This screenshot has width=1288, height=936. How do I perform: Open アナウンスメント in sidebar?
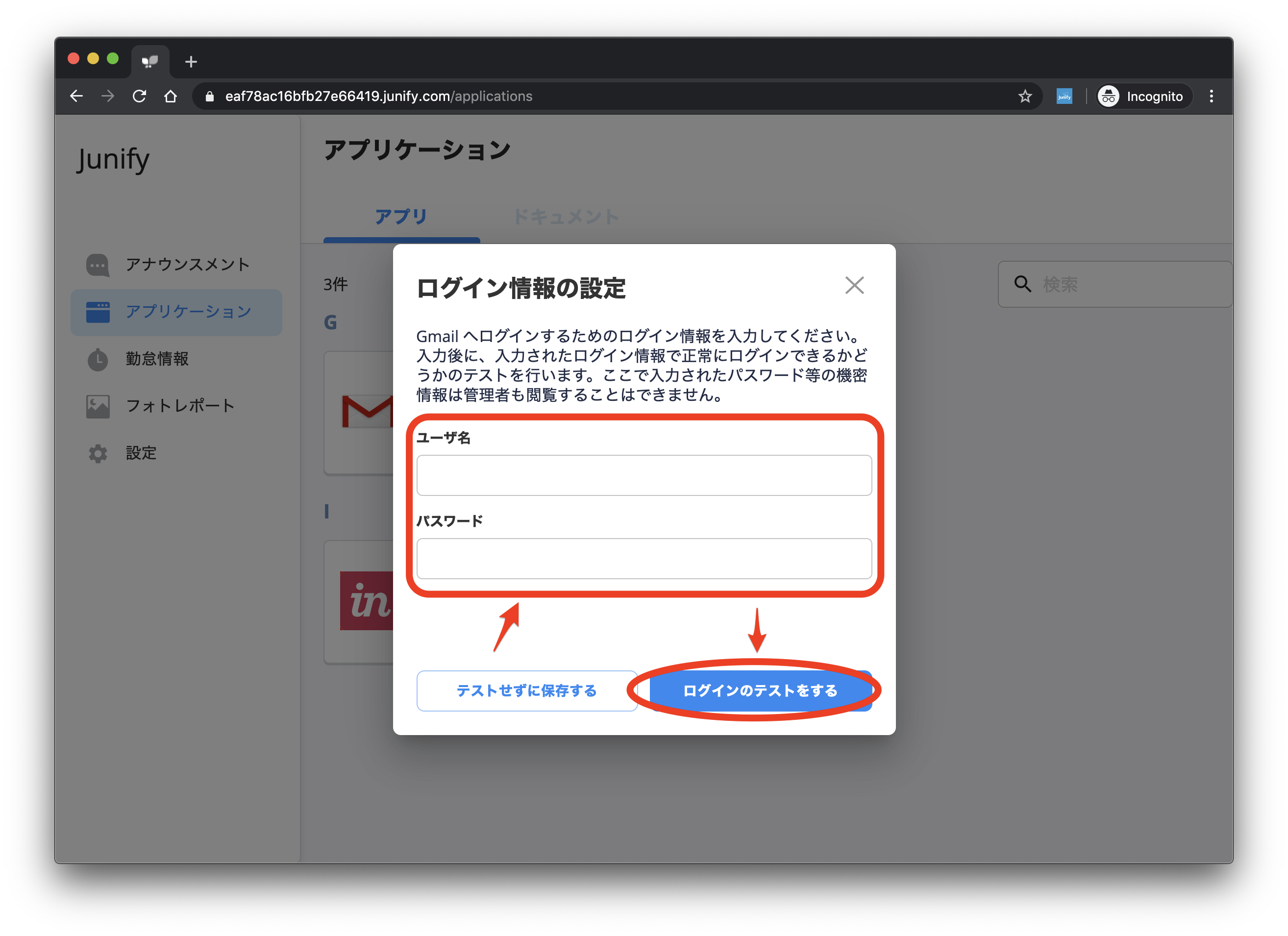tap(187, 265)
